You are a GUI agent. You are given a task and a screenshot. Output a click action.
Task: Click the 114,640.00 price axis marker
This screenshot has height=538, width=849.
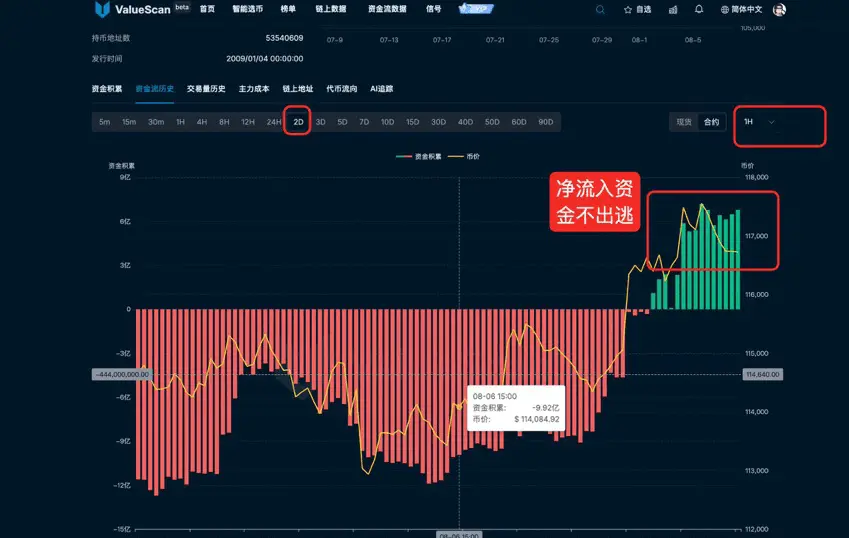coord(762,375)
